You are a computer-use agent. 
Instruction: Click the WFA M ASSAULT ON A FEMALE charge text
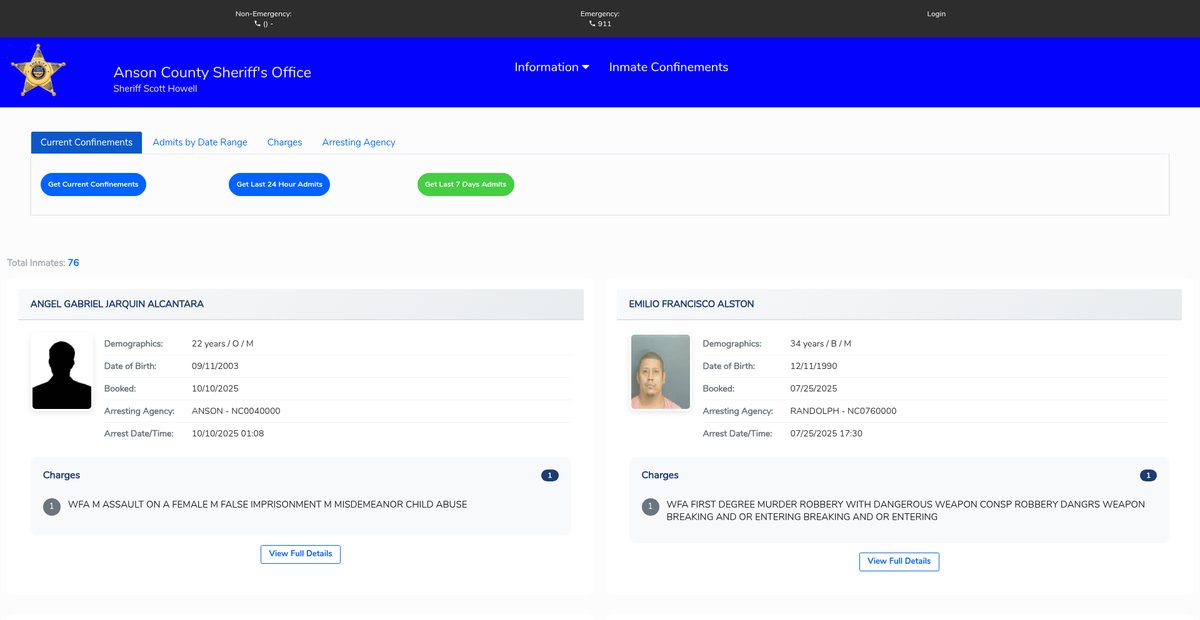click(267, 505)
